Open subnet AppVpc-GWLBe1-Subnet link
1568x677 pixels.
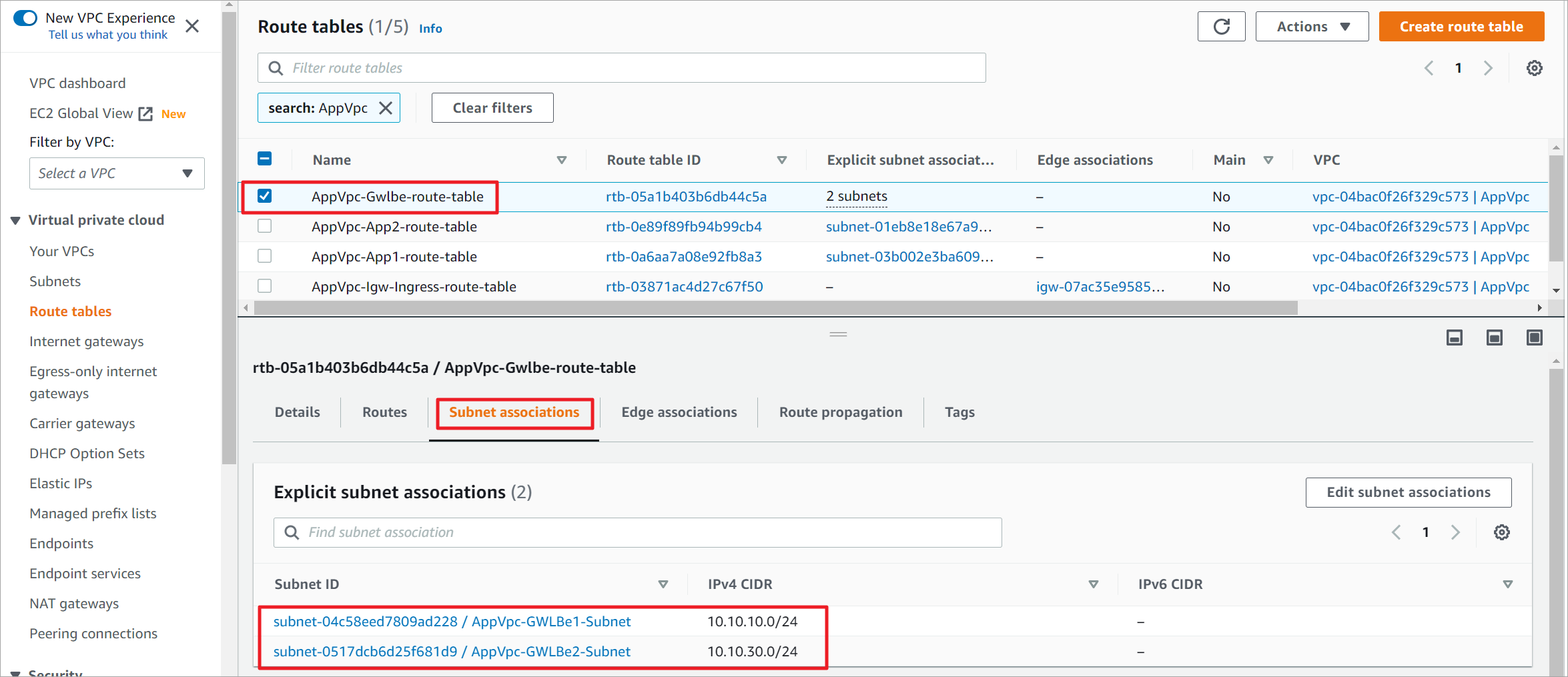[452, 622]
